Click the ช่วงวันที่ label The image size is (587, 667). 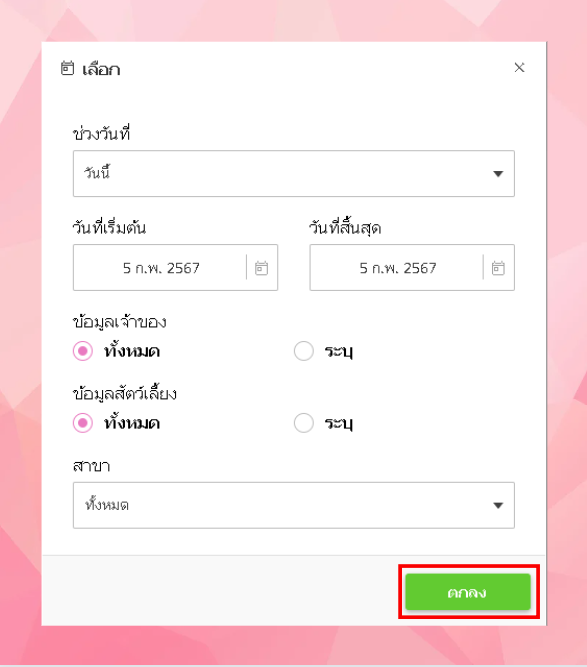101,133
